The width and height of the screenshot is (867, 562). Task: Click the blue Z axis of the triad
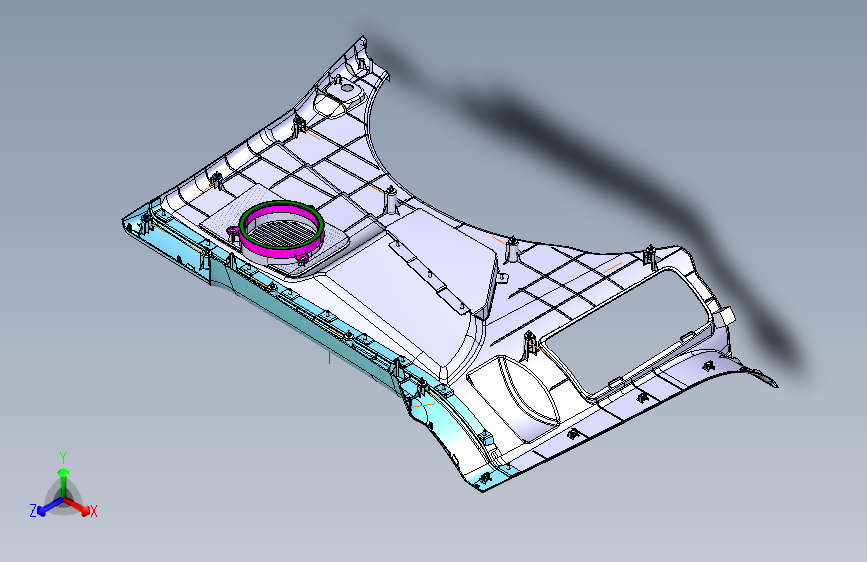click(x=50, y=507)
